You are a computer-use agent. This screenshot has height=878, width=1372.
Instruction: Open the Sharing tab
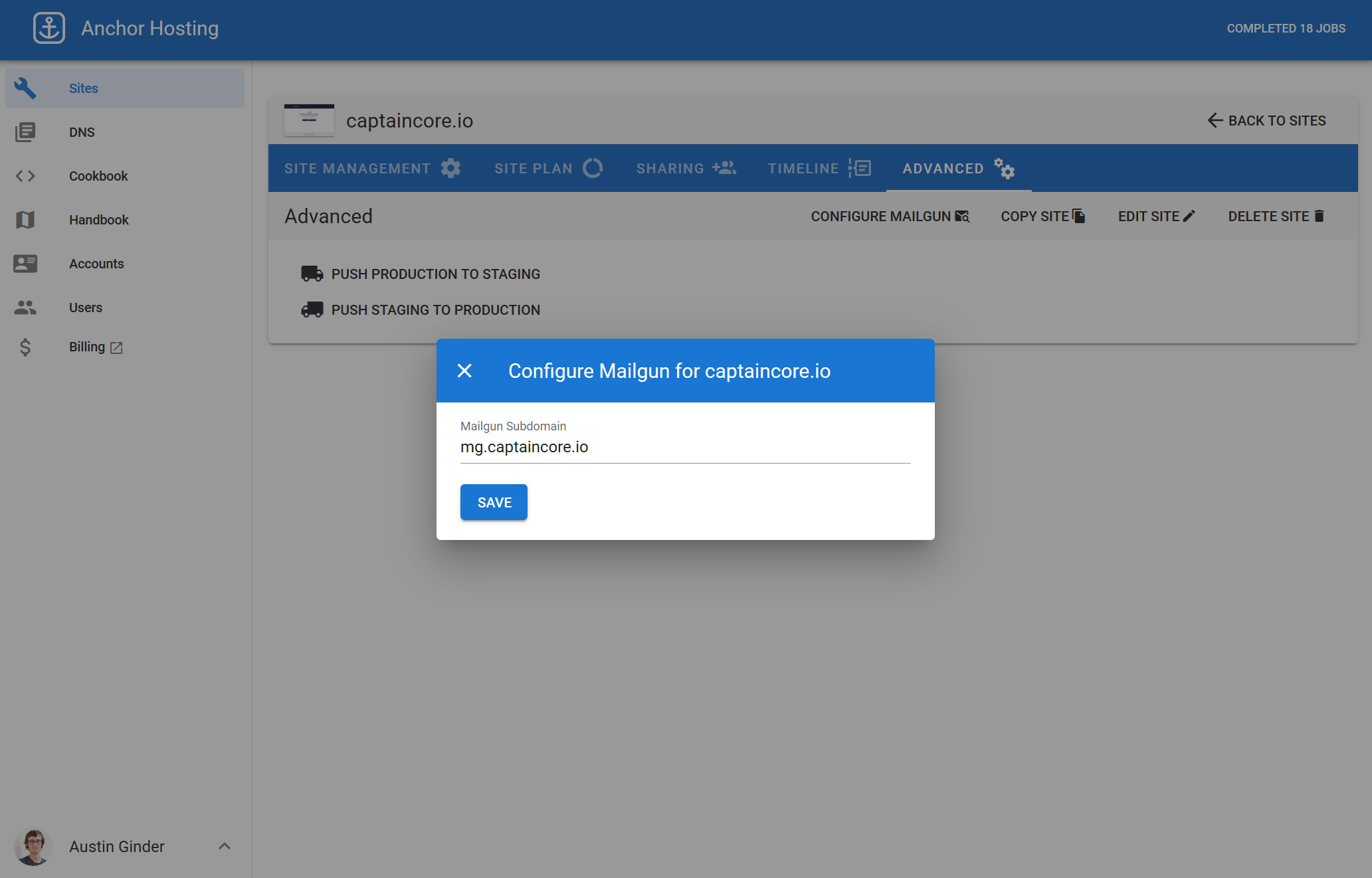point(686,168)
